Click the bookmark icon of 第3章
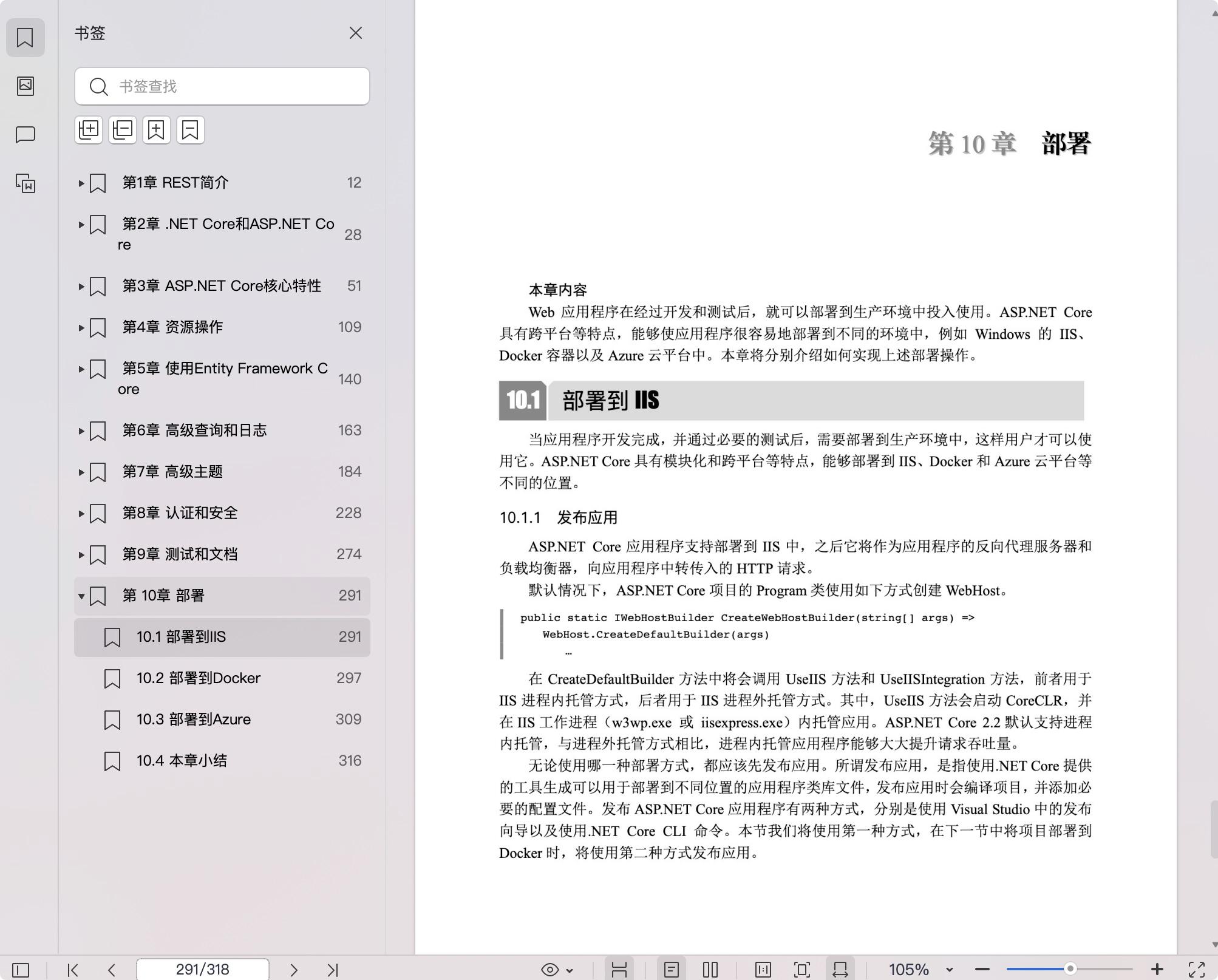1218x980 pixels. click(98, 287)
